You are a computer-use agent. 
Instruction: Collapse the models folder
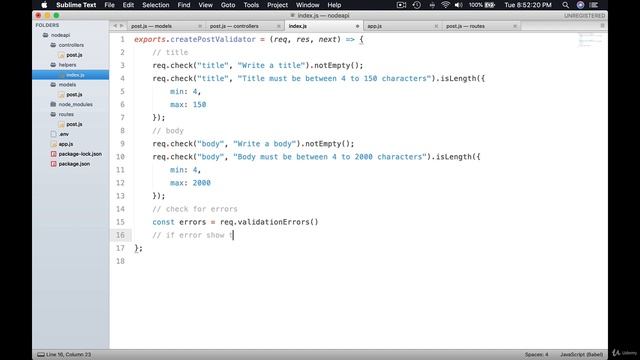53,84
